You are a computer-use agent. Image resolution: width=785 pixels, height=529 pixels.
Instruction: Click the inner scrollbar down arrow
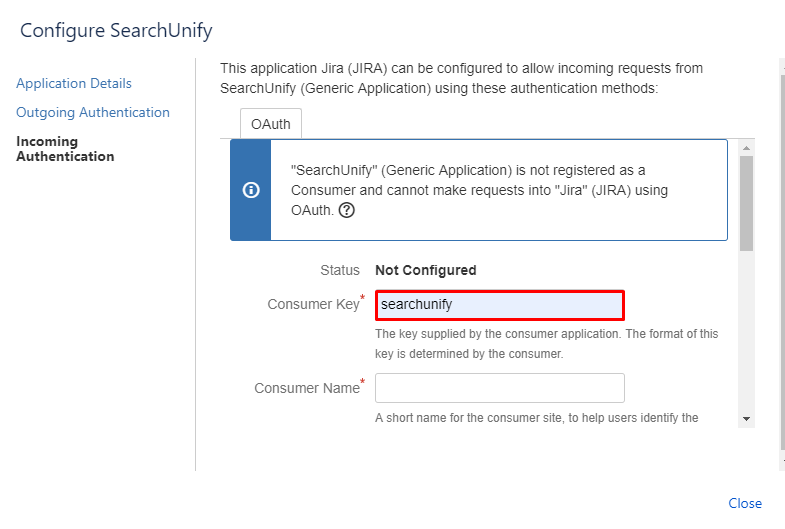click(x=746, y=418)
